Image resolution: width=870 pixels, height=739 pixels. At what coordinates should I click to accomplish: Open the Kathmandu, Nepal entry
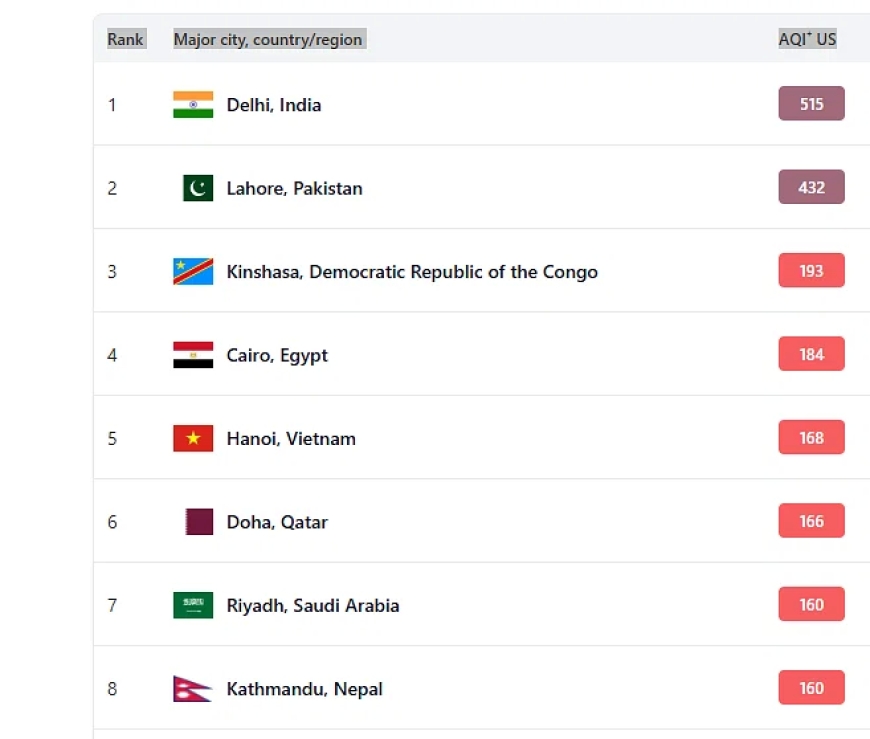[x=305, y=689]
